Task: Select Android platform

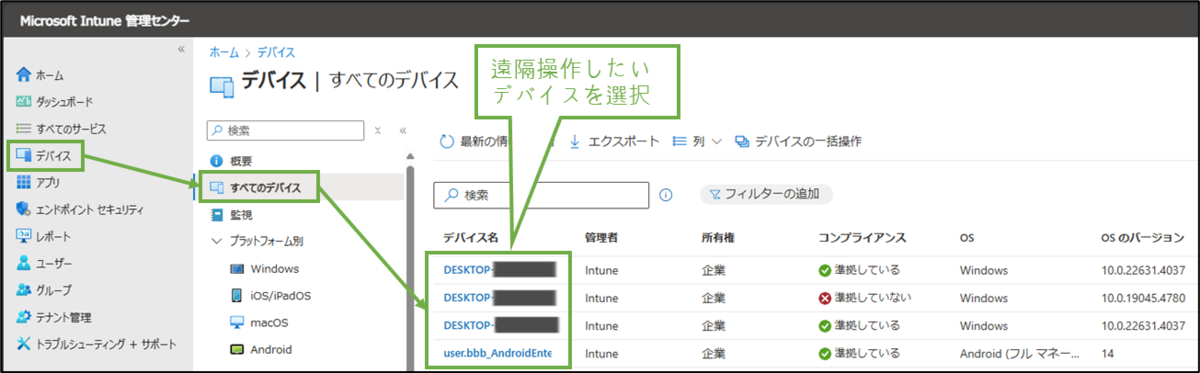Action: 272,350
